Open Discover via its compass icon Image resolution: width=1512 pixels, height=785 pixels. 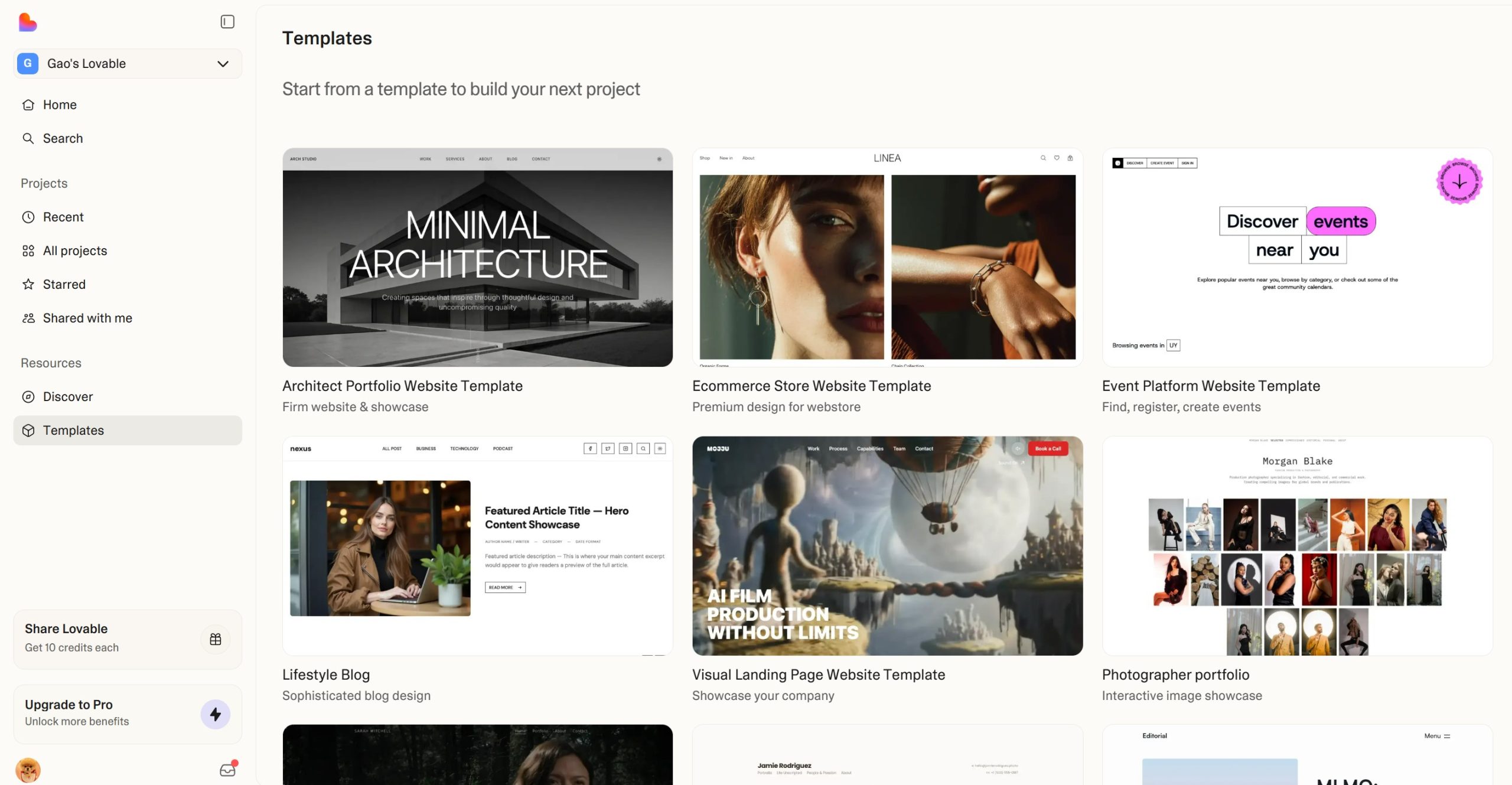[x=28, y=396]
